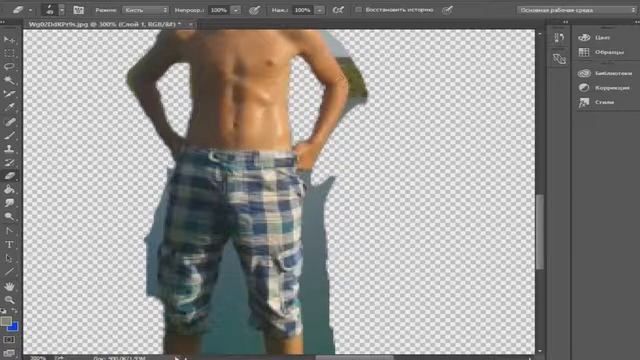Select the Eraser tool in the toolbox
Viewport: 640px width, 360px height.
[9, 176]
